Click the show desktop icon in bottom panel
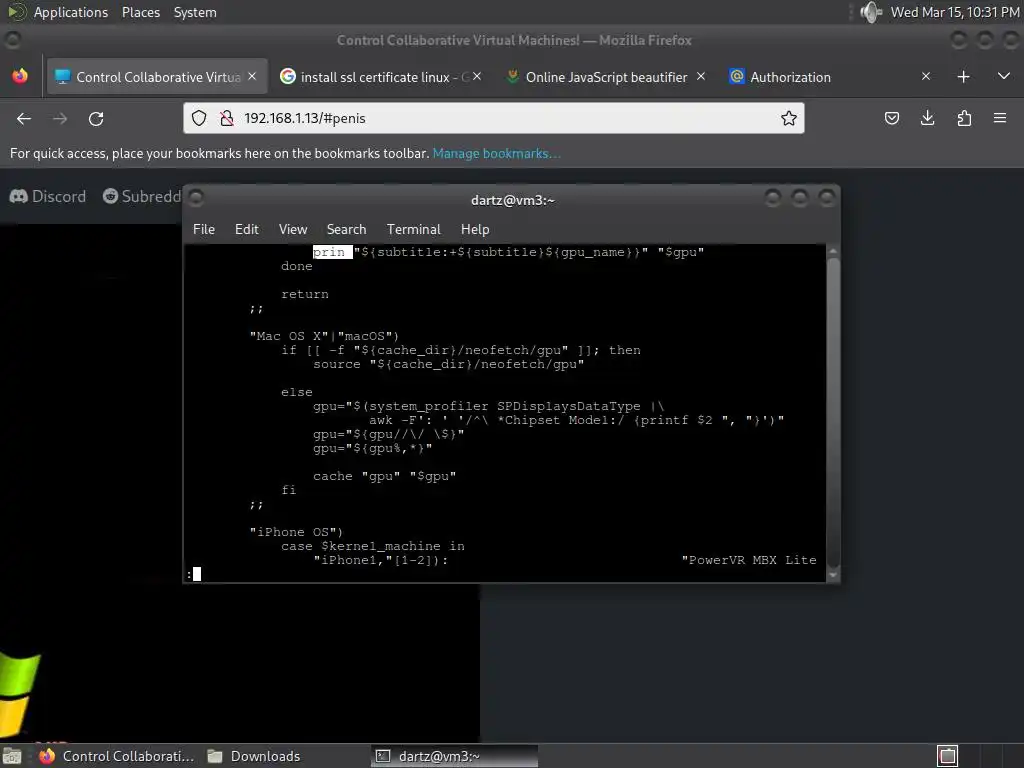The height and width of the screenshot is (768, 1024). [12, 756]
